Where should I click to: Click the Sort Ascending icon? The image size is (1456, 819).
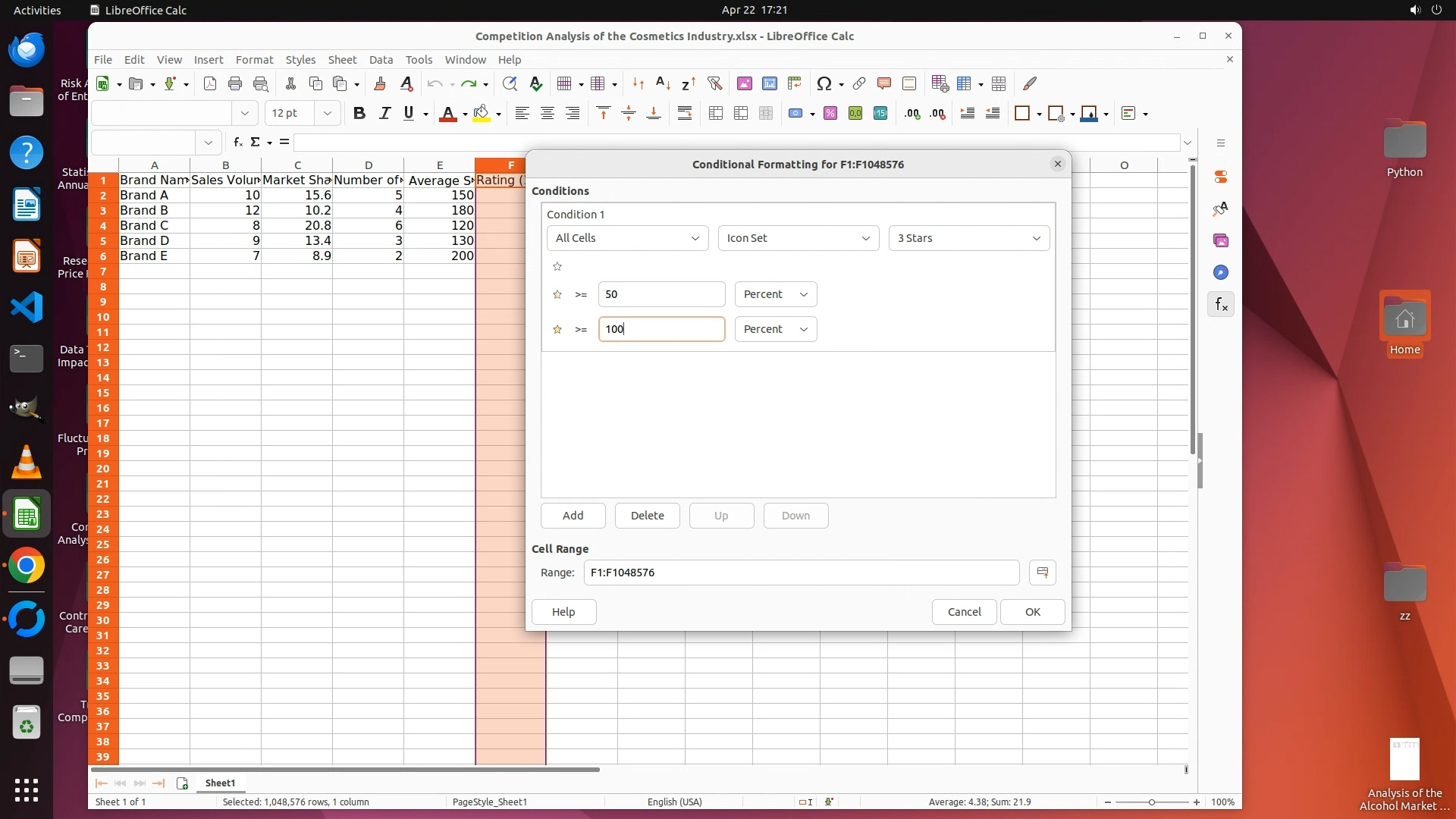click(663, 84)
